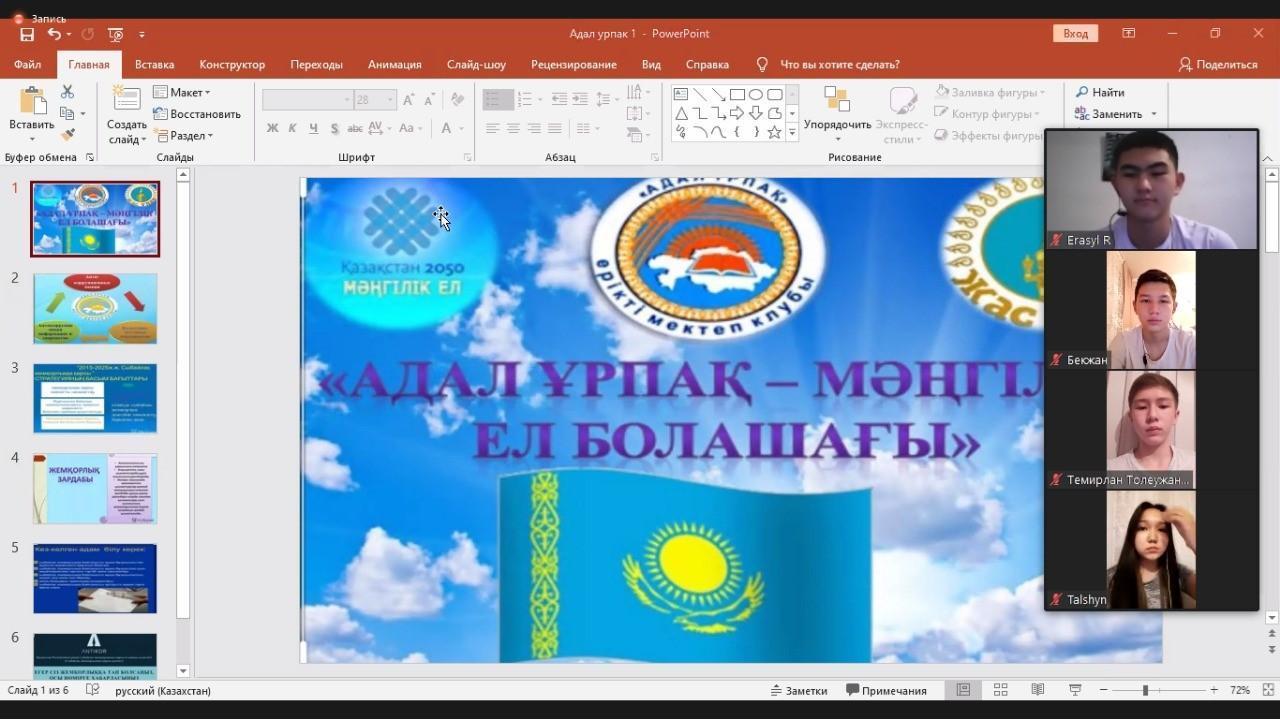Click the Поделиться share button
Image resolution: width=1280 pixels, height=720 pixels.
(x=1217, y=64)
